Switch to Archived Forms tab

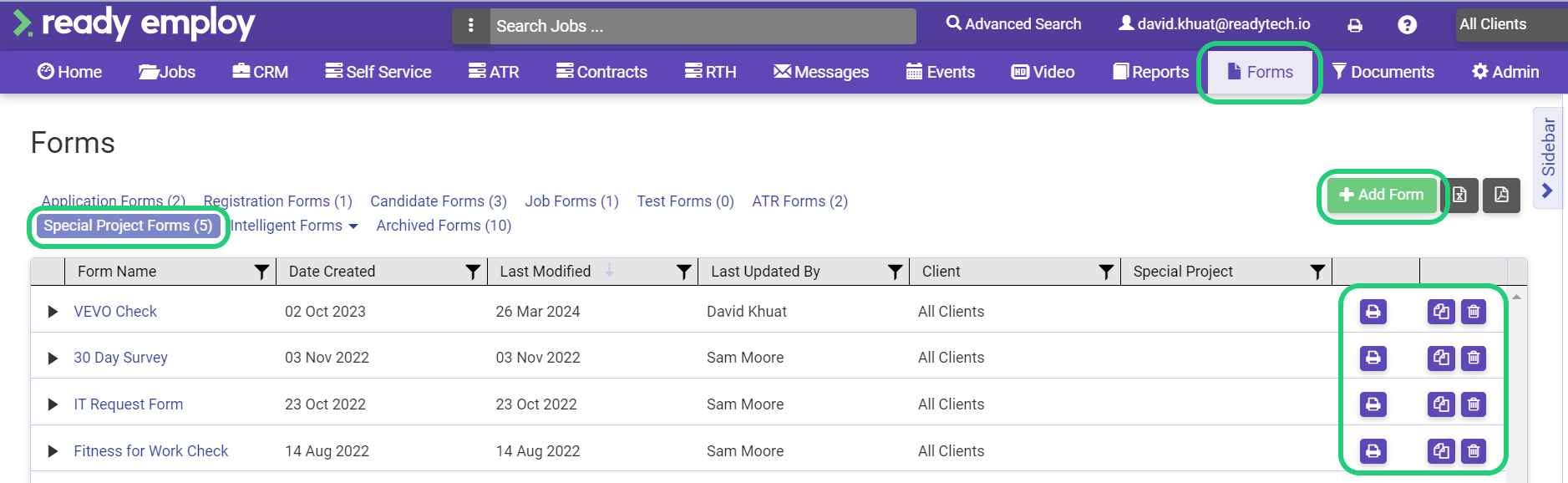tap(444, 226)
